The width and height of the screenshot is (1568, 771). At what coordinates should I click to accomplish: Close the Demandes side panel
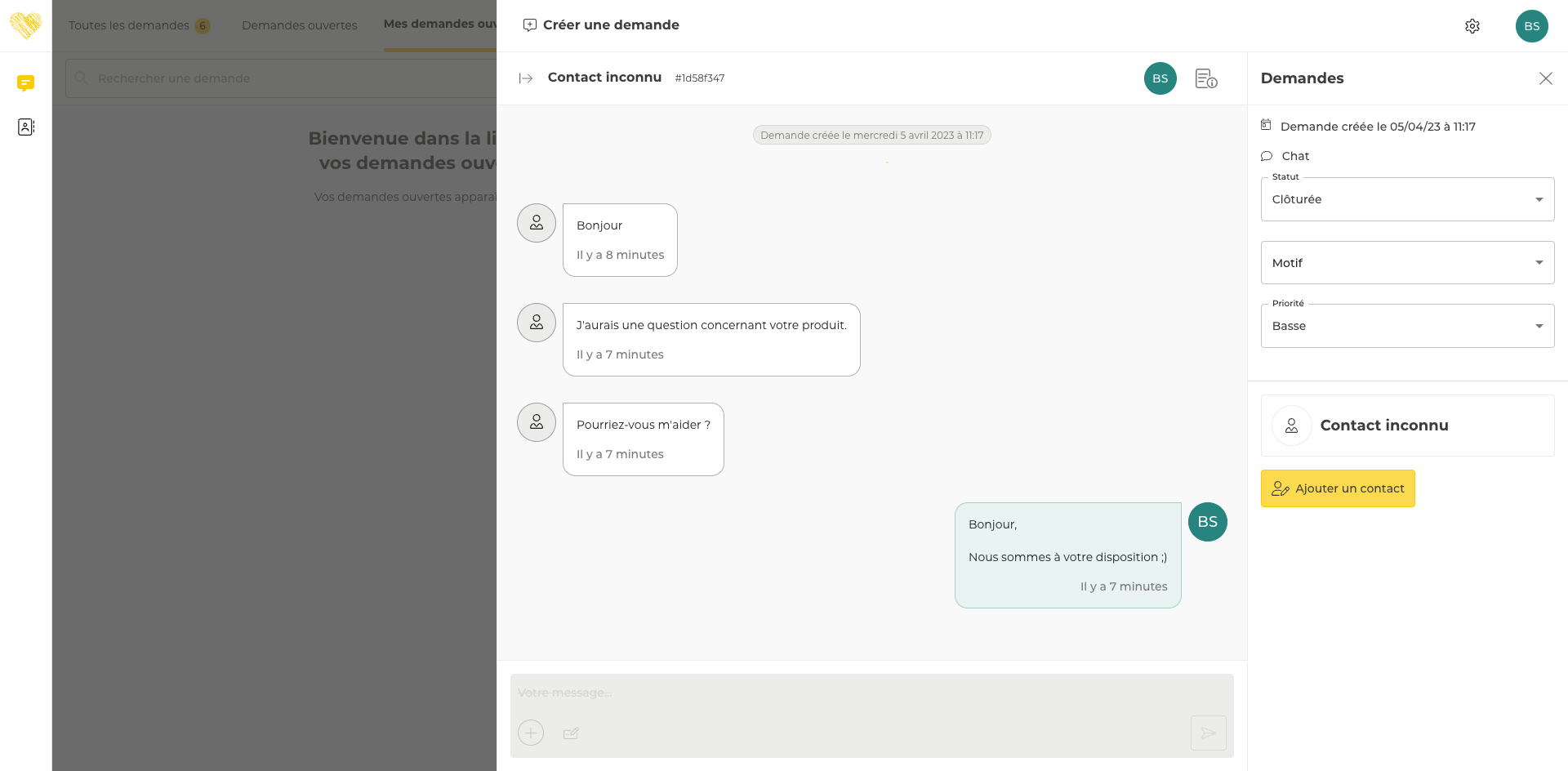click(1545, 78)
